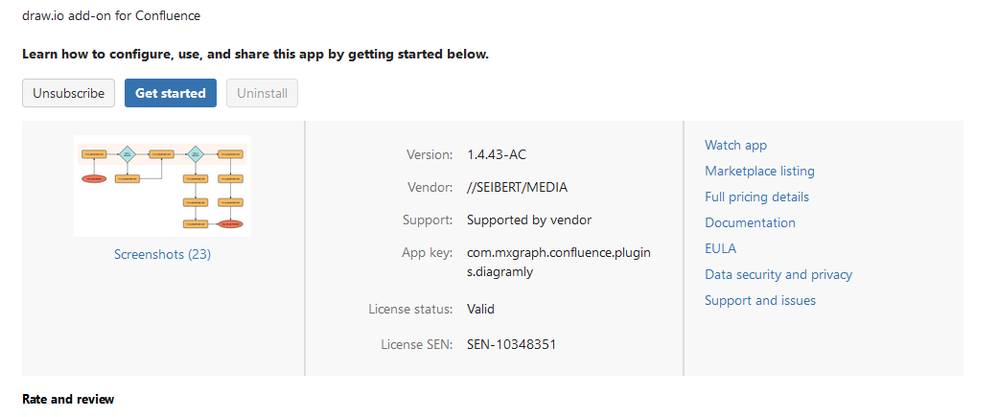
Task: Click the license status Valid value
Action: pyautogui.click(x=481, y=309)
